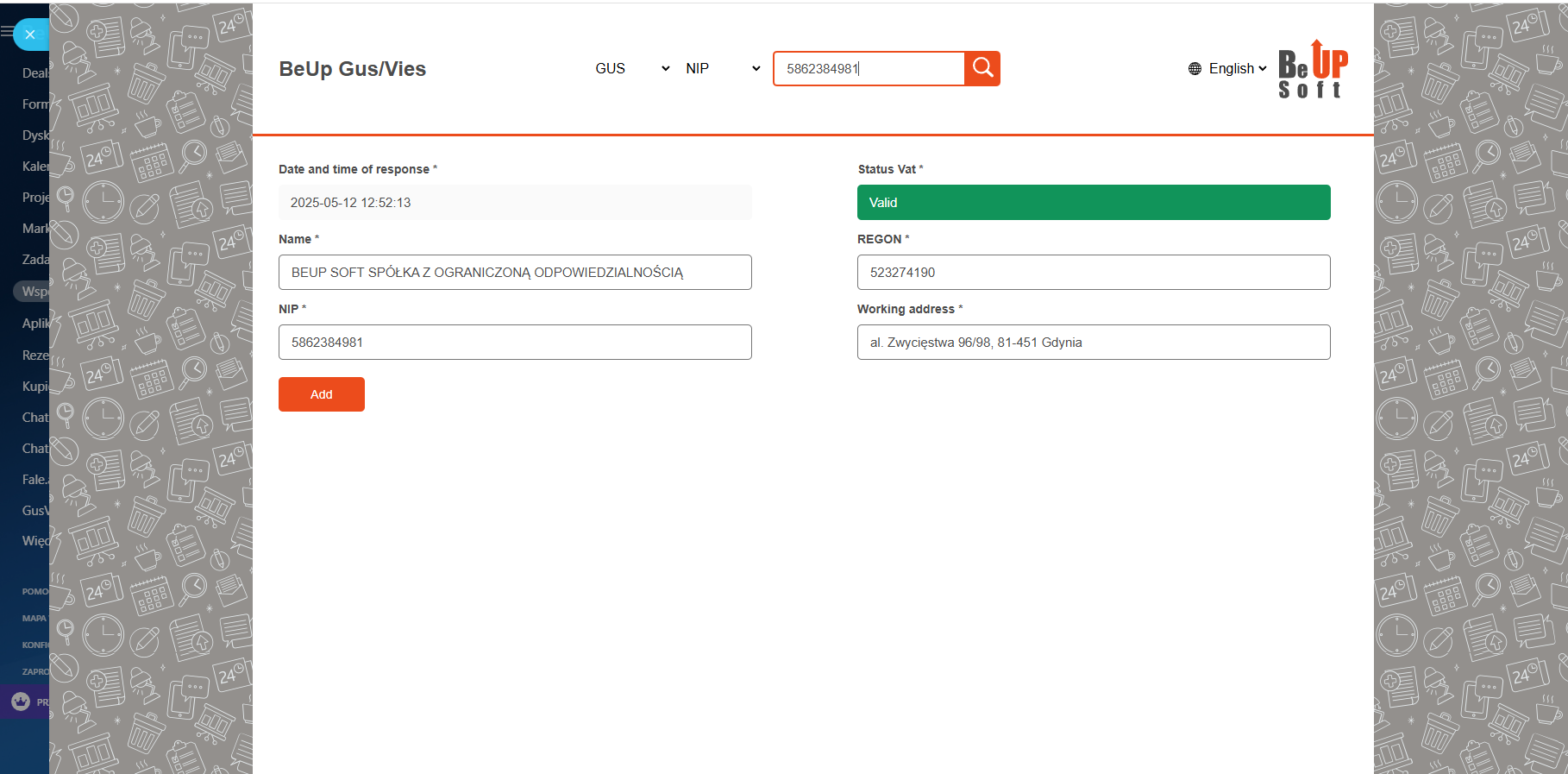This screenshot has width=1568, height=774.
Task: Expand the GUS source dropdown
Action: pyautogui.click(x=631, y=69)
